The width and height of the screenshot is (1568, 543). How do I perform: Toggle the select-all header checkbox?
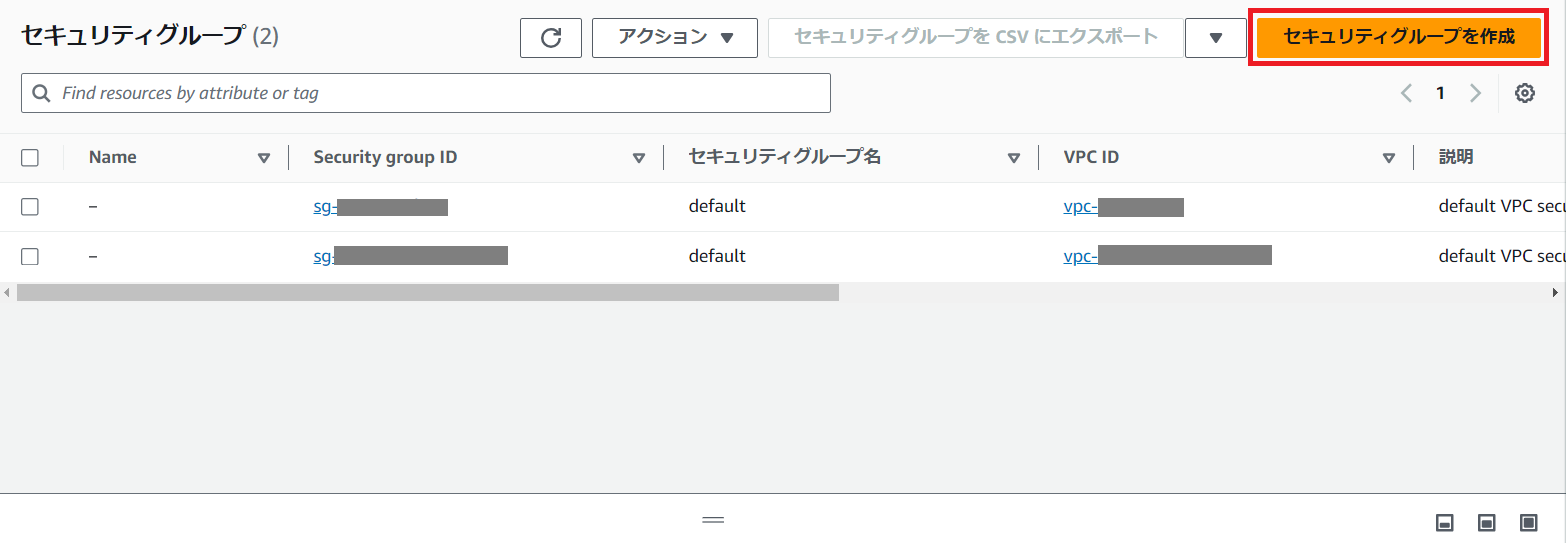coord(30,157)
